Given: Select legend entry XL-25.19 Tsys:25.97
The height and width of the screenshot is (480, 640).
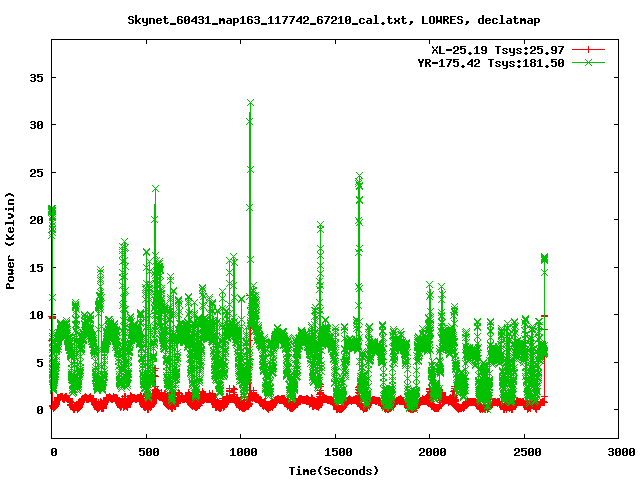Looking at the screenshot, I should coord(498,50).
